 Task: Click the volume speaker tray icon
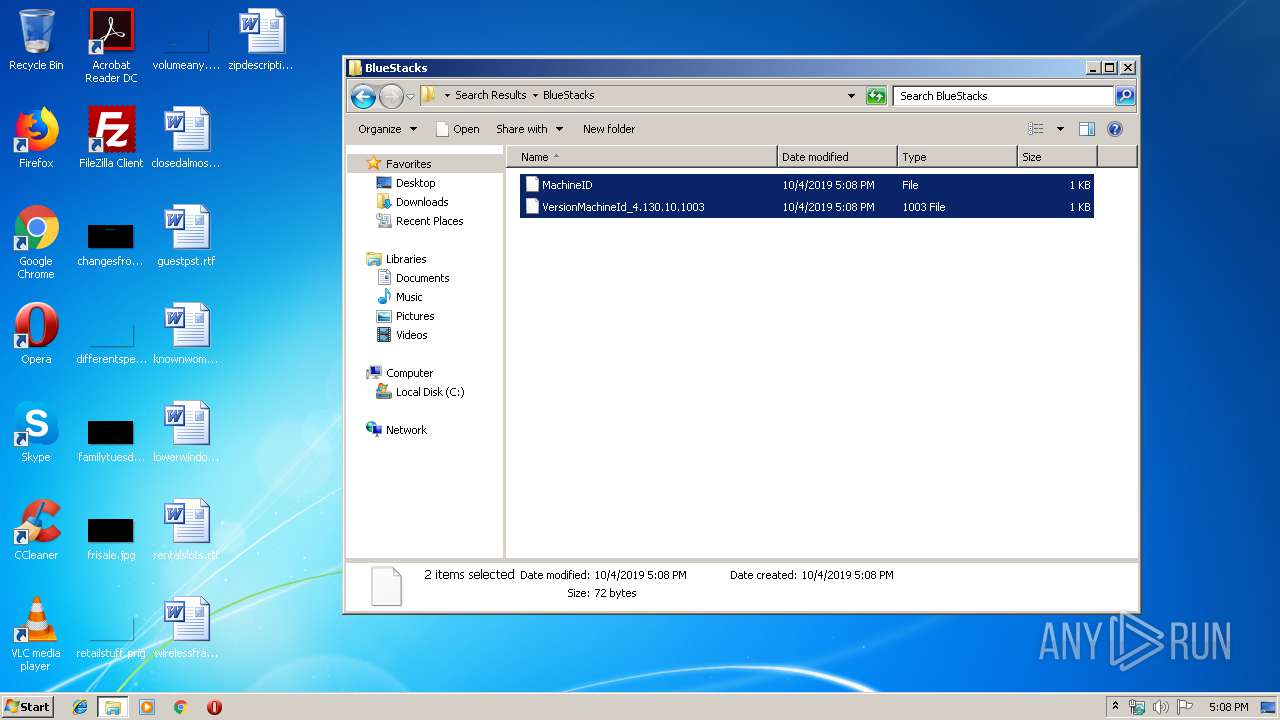point(1161,707)
